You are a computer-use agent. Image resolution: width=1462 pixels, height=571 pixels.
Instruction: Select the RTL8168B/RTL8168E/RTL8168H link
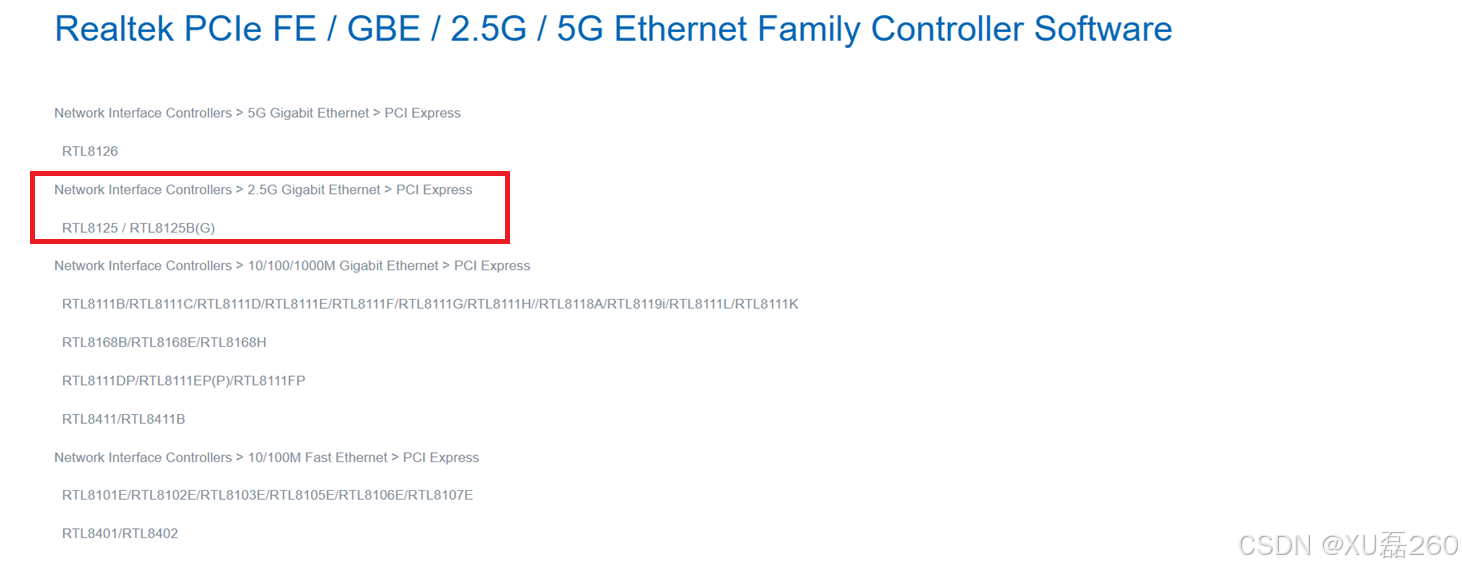click(164, 342)
